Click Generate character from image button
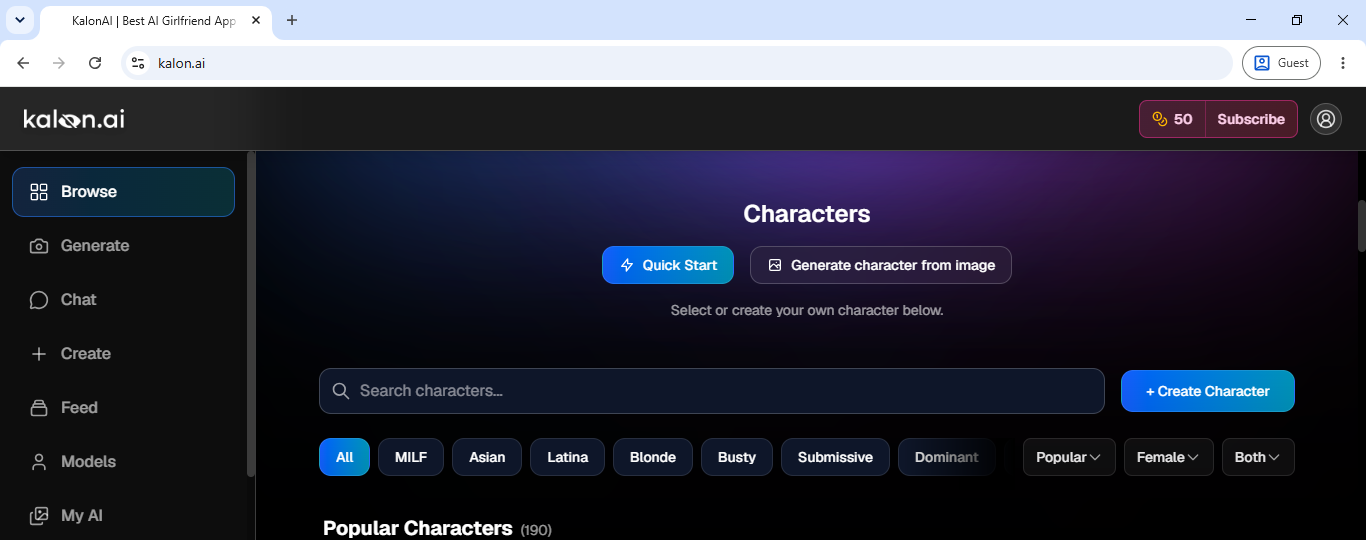This screenshot has width=1366, height=540. click(881, 265)
